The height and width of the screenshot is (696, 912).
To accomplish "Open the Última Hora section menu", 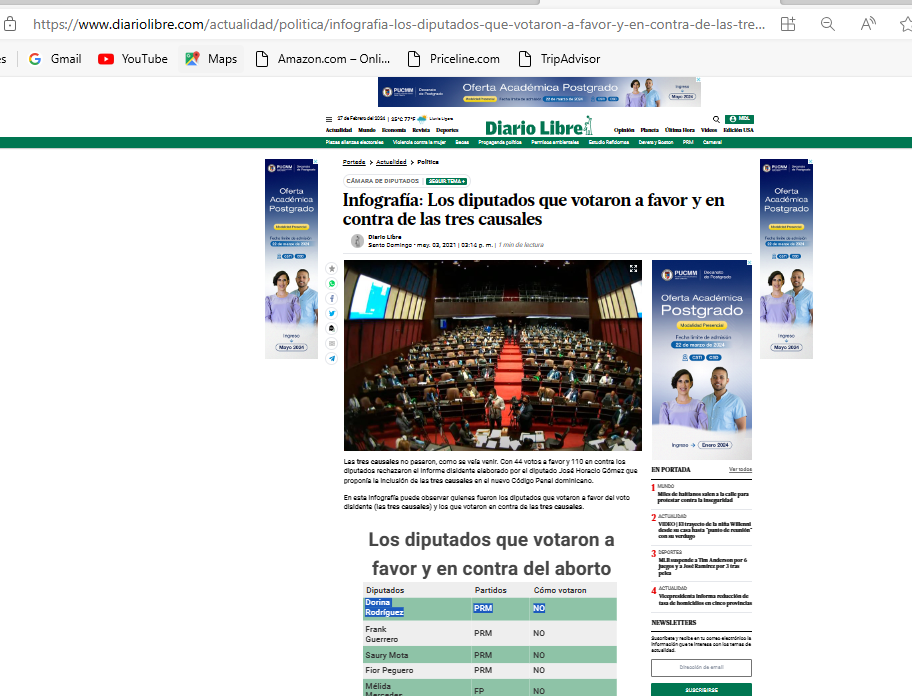I will point(680,130).
